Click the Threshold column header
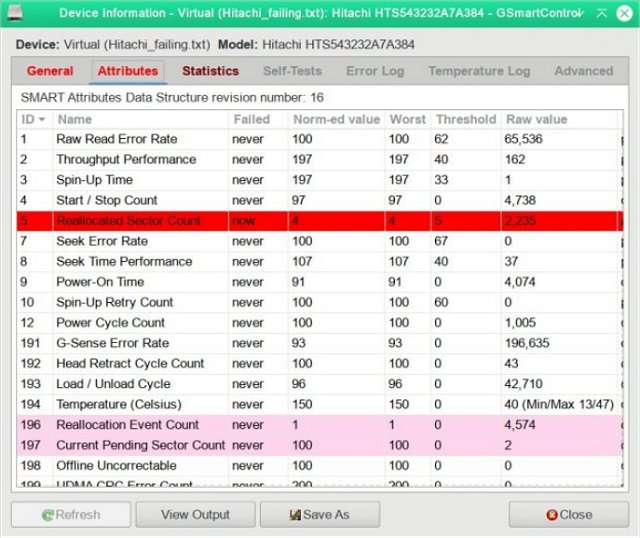 coord(465,119)
